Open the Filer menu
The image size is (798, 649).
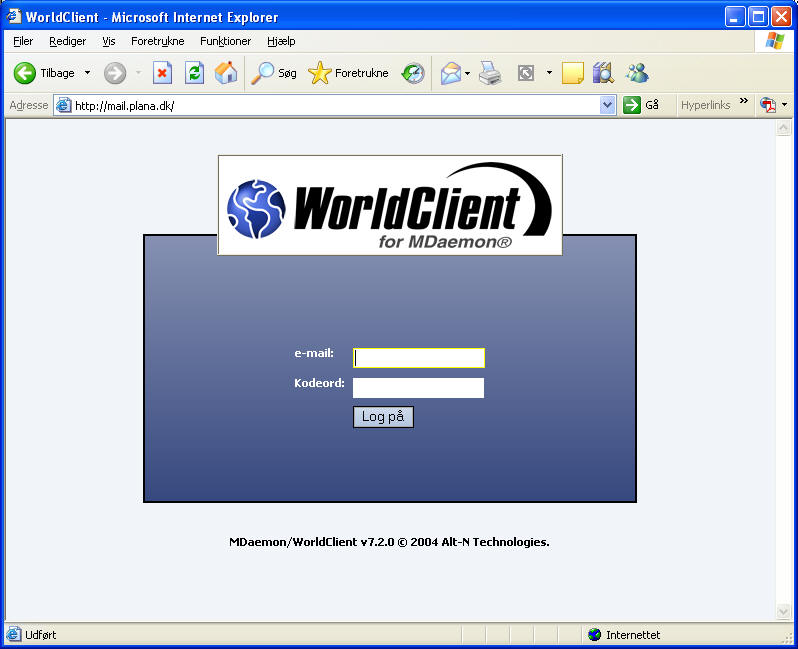[x=23, y=41]
